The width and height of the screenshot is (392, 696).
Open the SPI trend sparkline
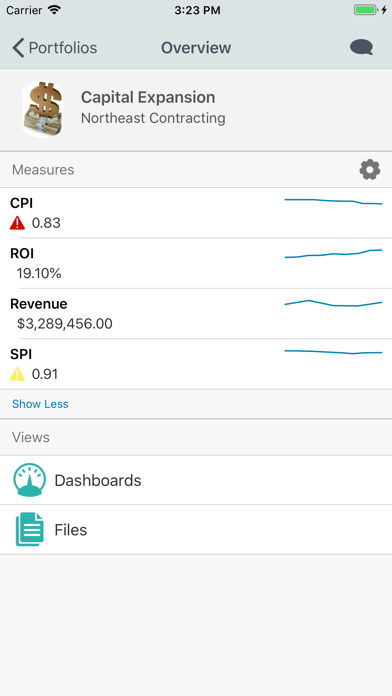coord(333,352)
